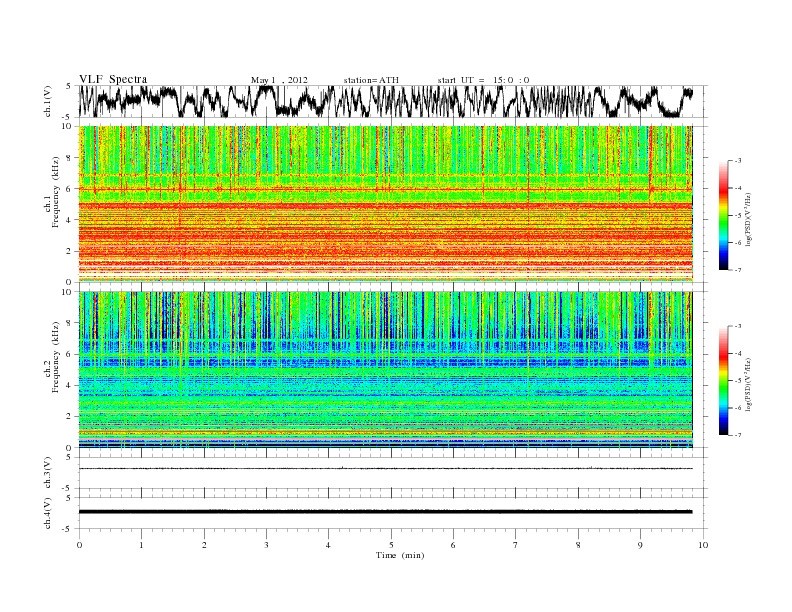Image resolution: width=792 pixels, height=612 pixels.
Task: Click time axis tick label "10"
Action: pos(703,545)
